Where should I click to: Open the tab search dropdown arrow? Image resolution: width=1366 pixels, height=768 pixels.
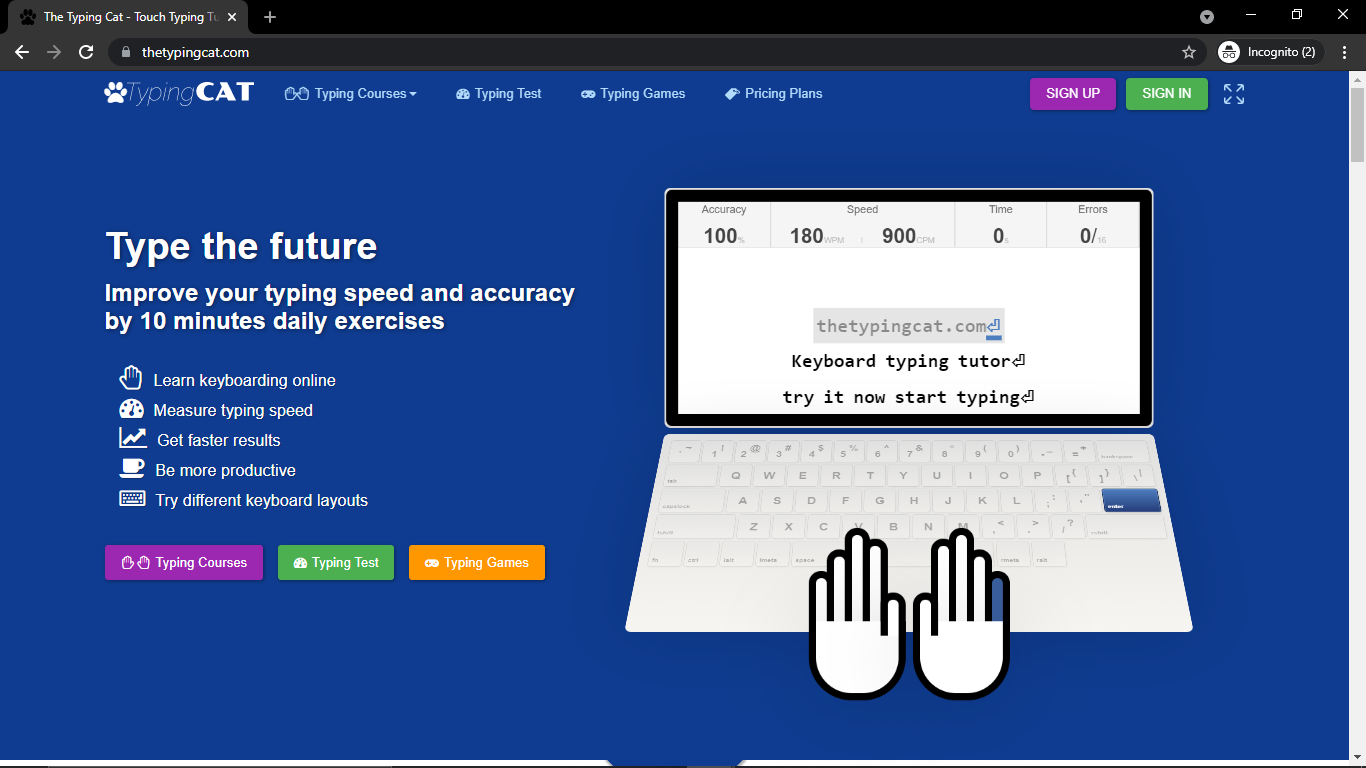point(1207,17)
